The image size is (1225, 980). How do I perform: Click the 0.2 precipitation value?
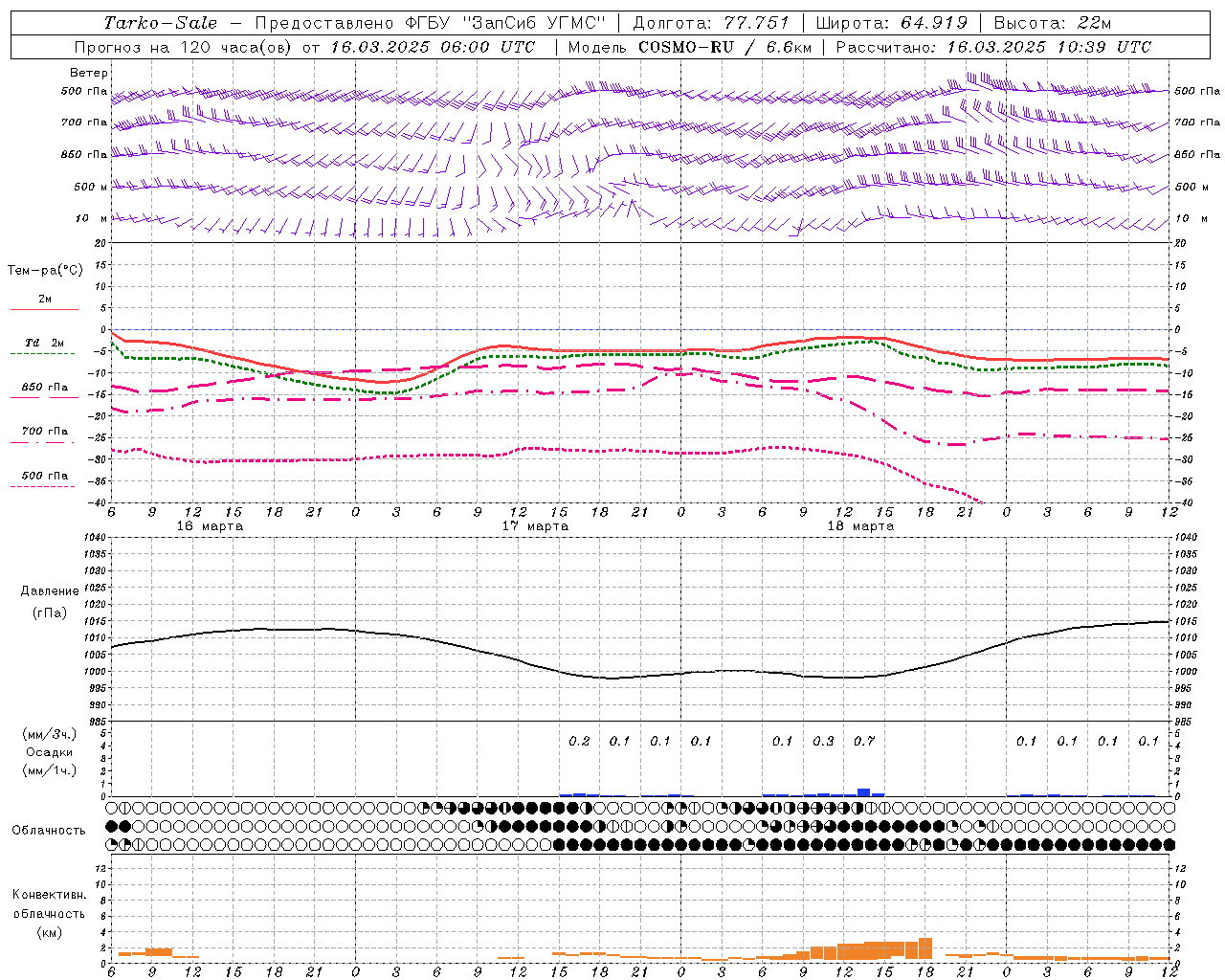[x=579, y=741]
